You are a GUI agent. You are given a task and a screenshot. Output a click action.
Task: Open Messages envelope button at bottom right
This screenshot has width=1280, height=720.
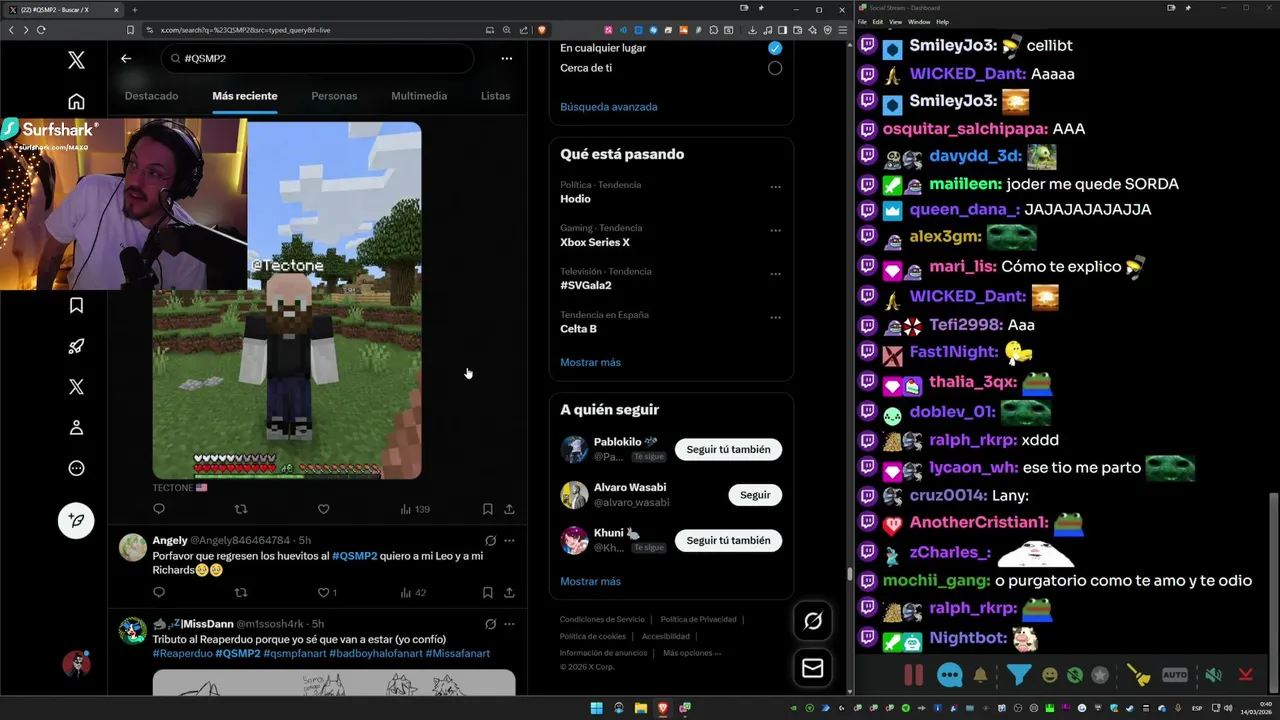click(813, 667)
